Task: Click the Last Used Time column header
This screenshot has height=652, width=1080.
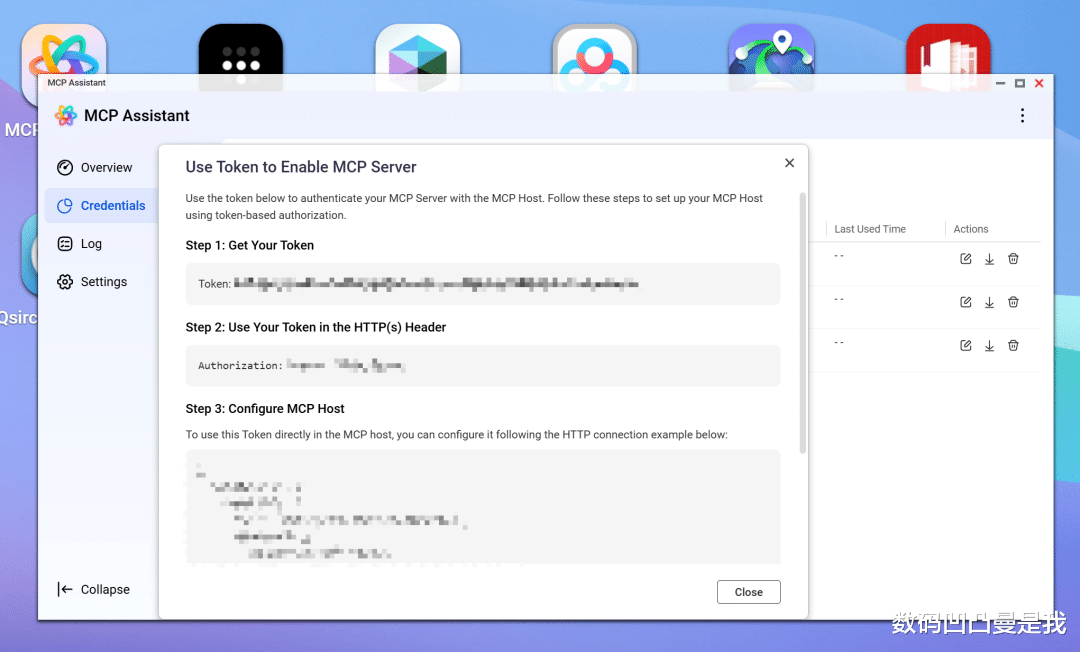Action: click(870, 229)
